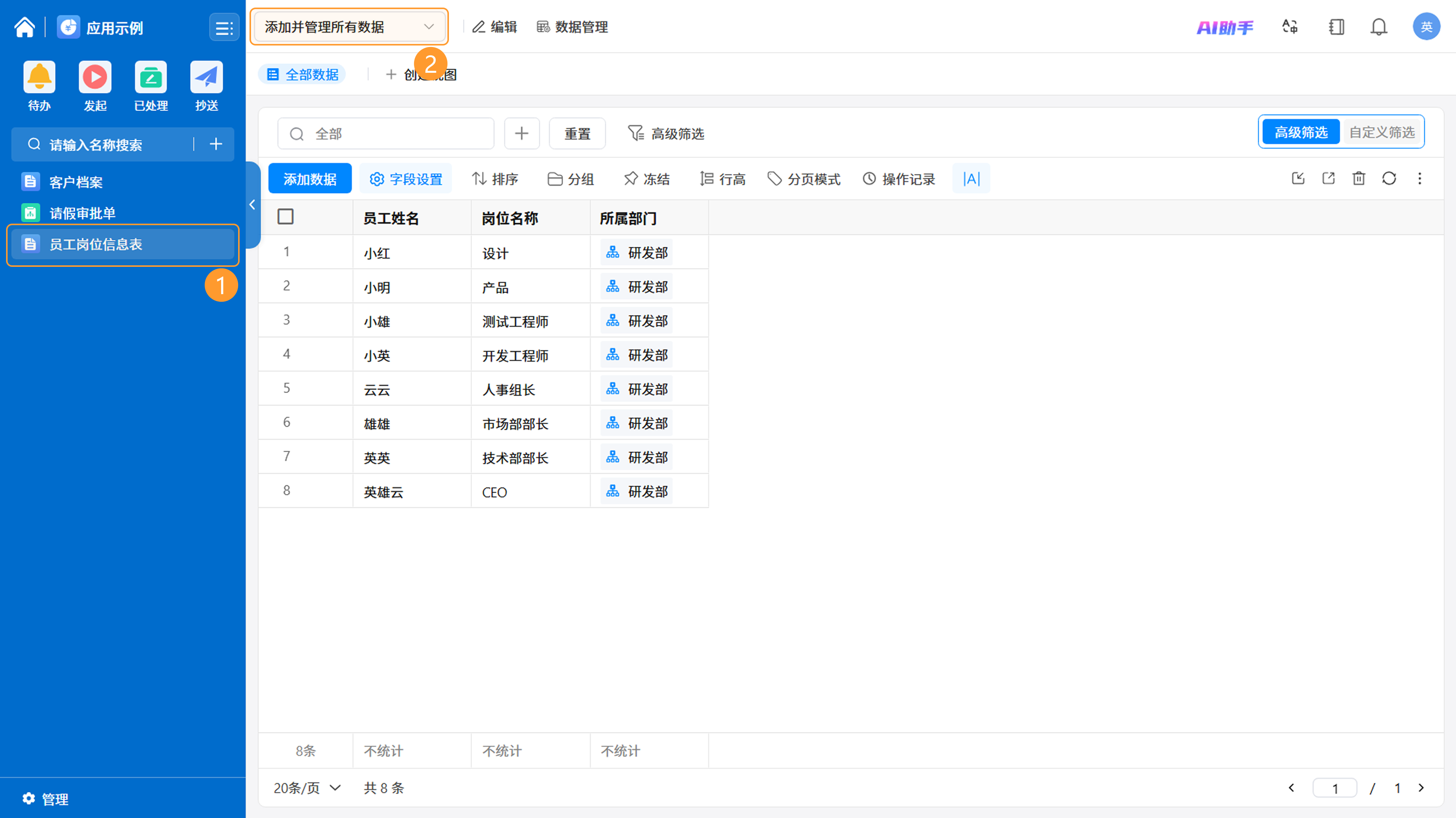Select 自定义筛选 toggle
Viewport: 1456px width, 818px height.
tap(1381, 132)
